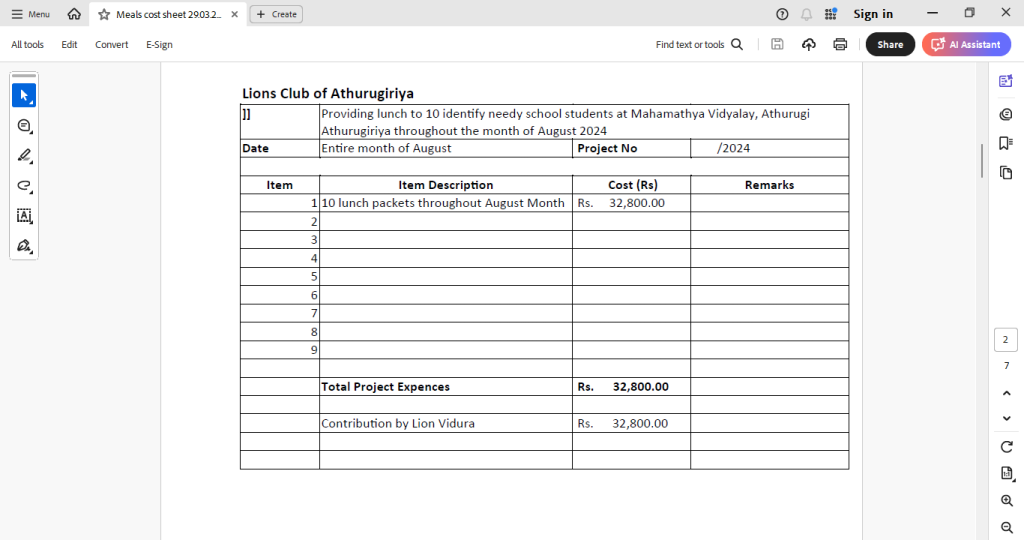Click the current page number box 2

pyautogui.click(x=1006, y=340)
